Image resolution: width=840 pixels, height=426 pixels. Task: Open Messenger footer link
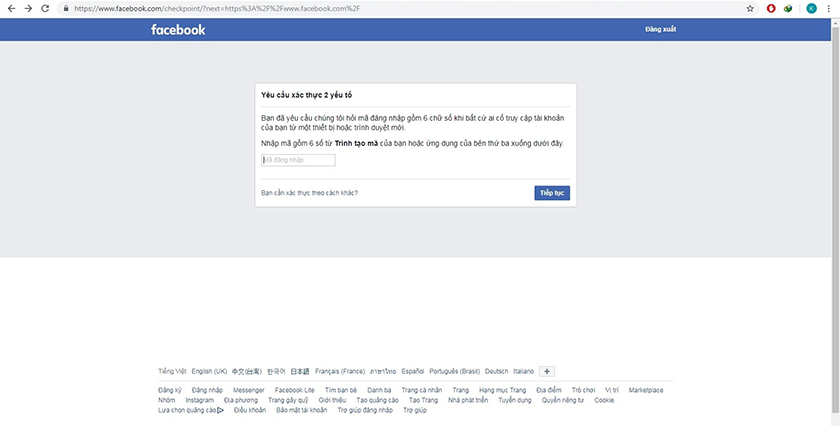click(249, 390)
